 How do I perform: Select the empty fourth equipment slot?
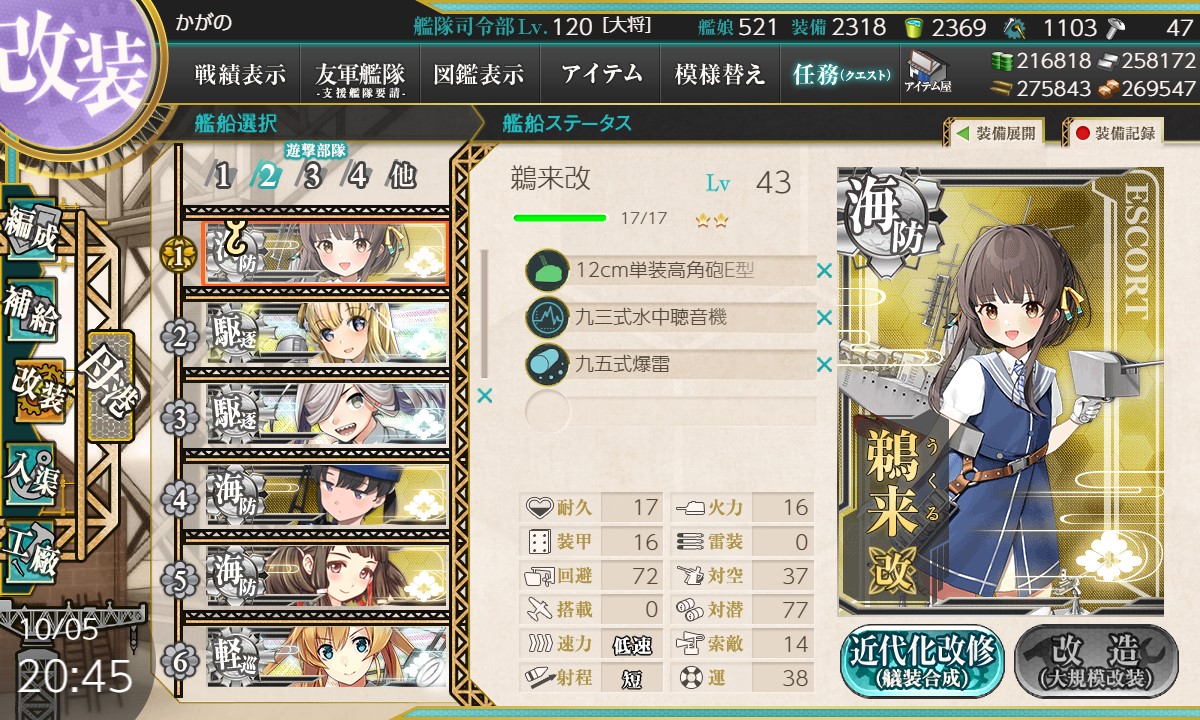[x=670, y=411]
